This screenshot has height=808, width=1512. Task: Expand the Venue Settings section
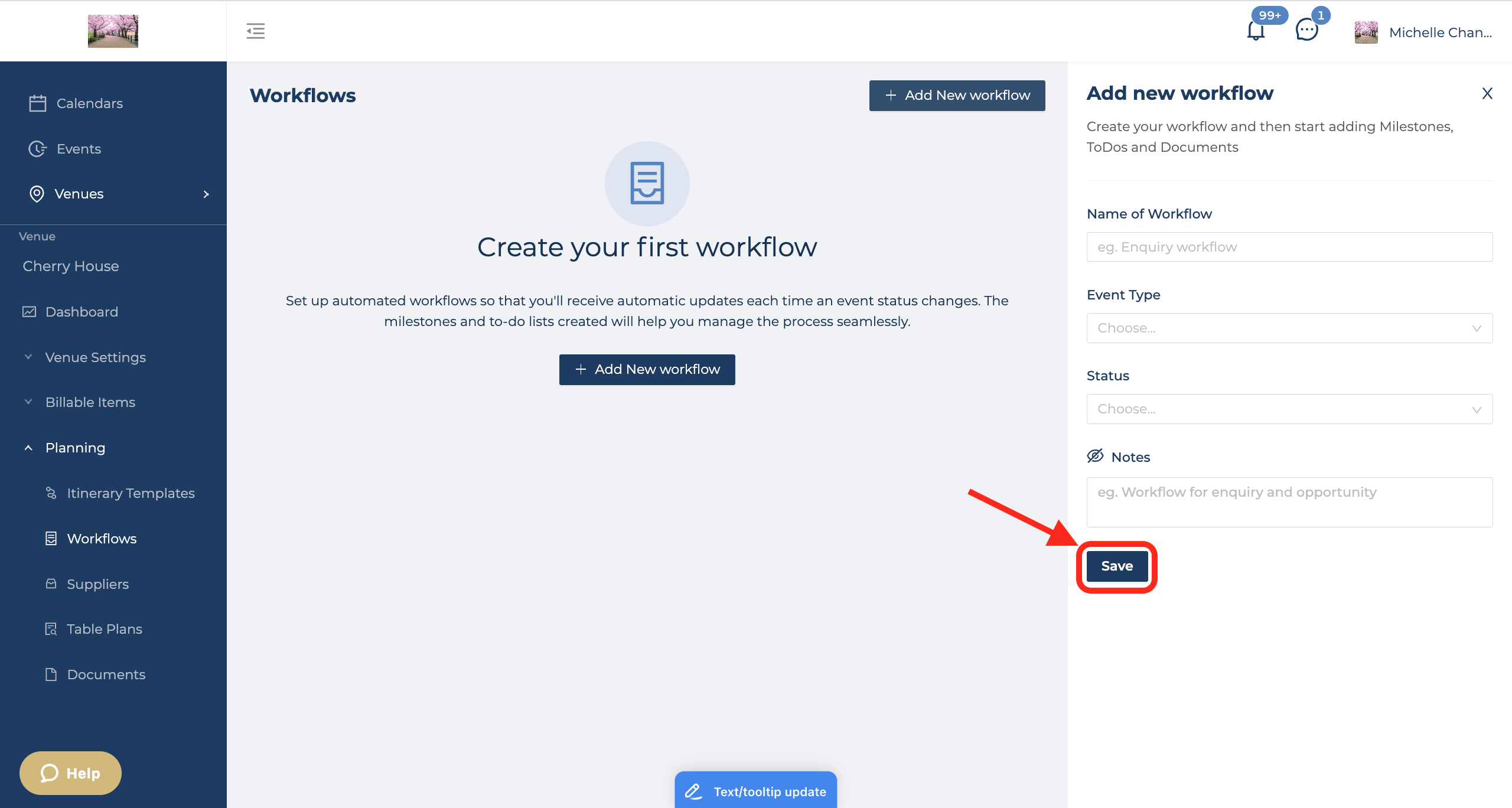coord(28,357)
